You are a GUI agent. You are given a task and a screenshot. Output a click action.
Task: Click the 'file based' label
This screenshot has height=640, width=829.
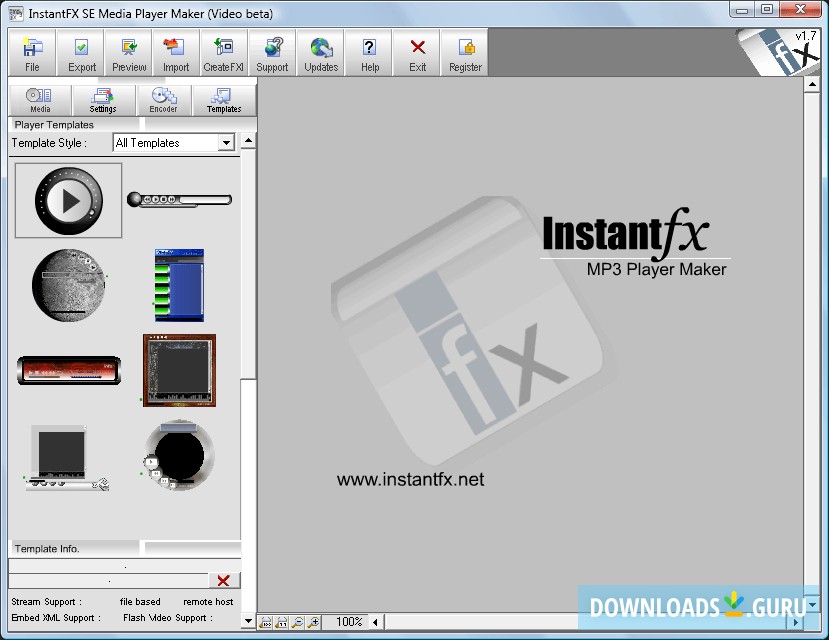coord(140,601)
